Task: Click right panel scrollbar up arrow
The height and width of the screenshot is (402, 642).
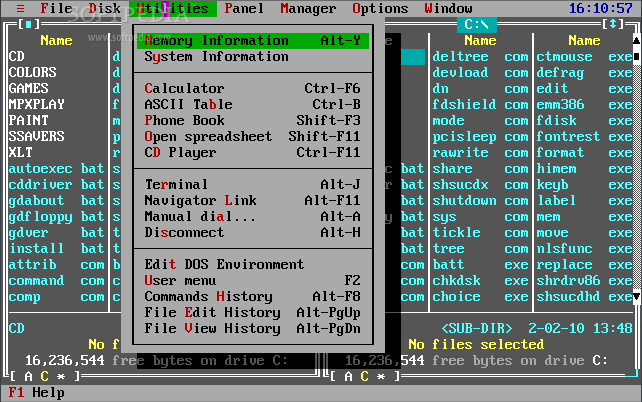Action: tap(637, 40)
